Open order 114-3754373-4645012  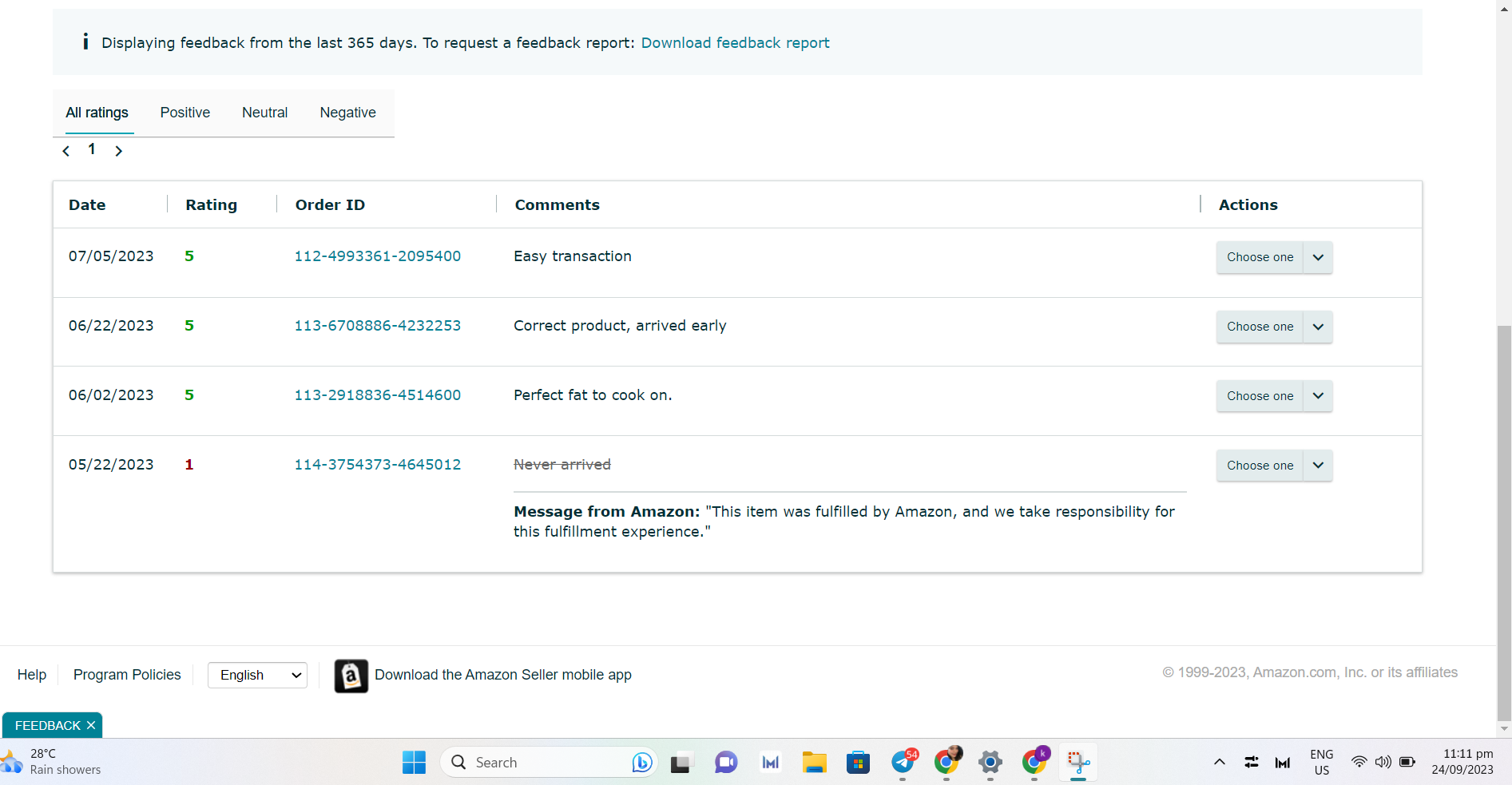(x=378, y=465)
